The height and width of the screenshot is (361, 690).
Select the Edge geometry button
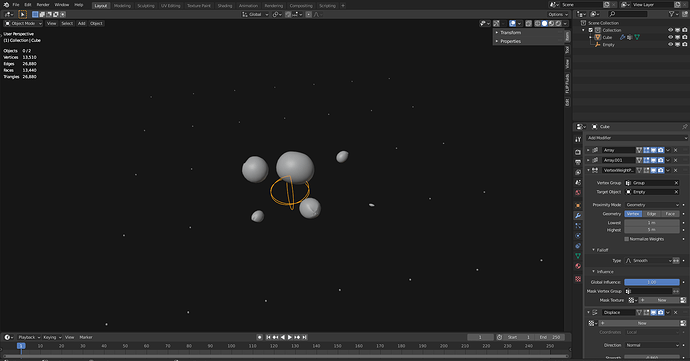[652, 214]
